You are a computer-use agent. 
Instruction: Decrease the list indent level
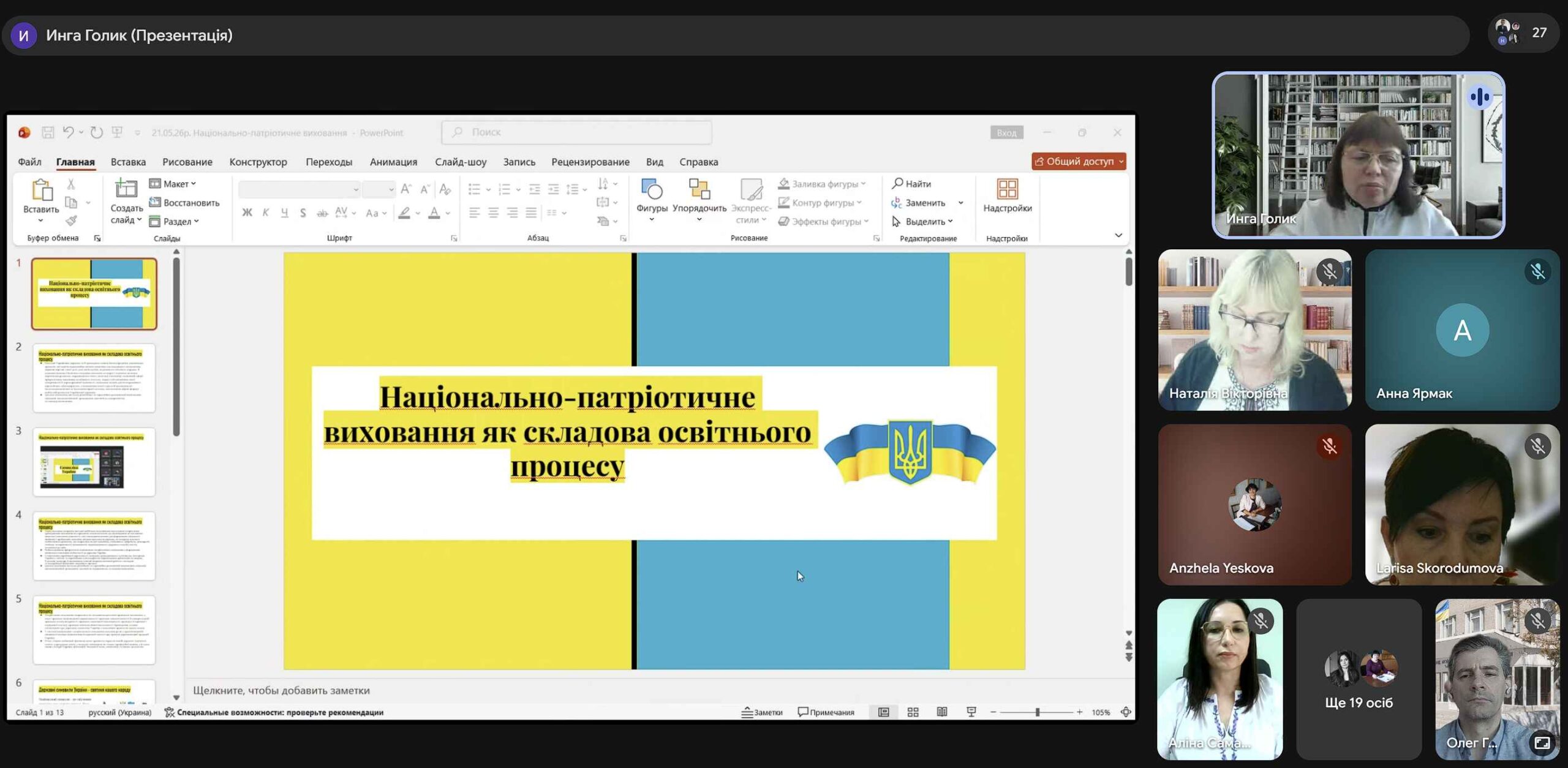535,189
